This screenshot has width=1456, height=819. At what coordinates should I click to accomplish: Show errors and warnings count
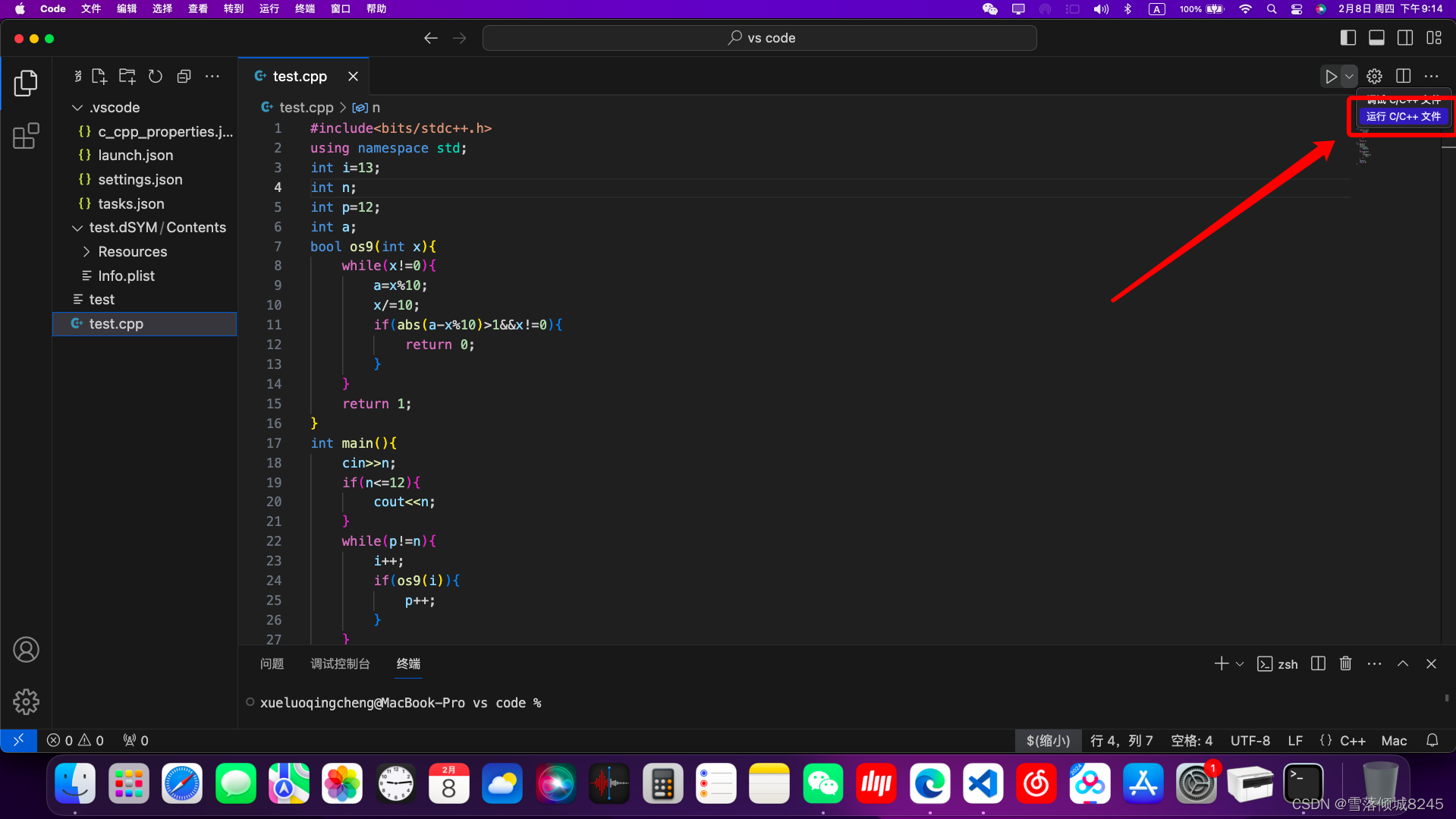pyautogui.click(x=75, y=741)
